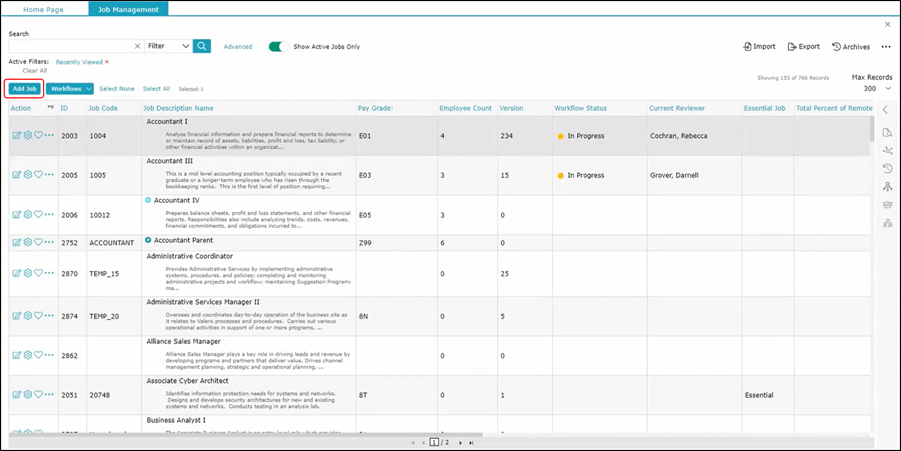Toggle Show Active Jobs Only switch

pyautogui.click(x=278, y=46)
